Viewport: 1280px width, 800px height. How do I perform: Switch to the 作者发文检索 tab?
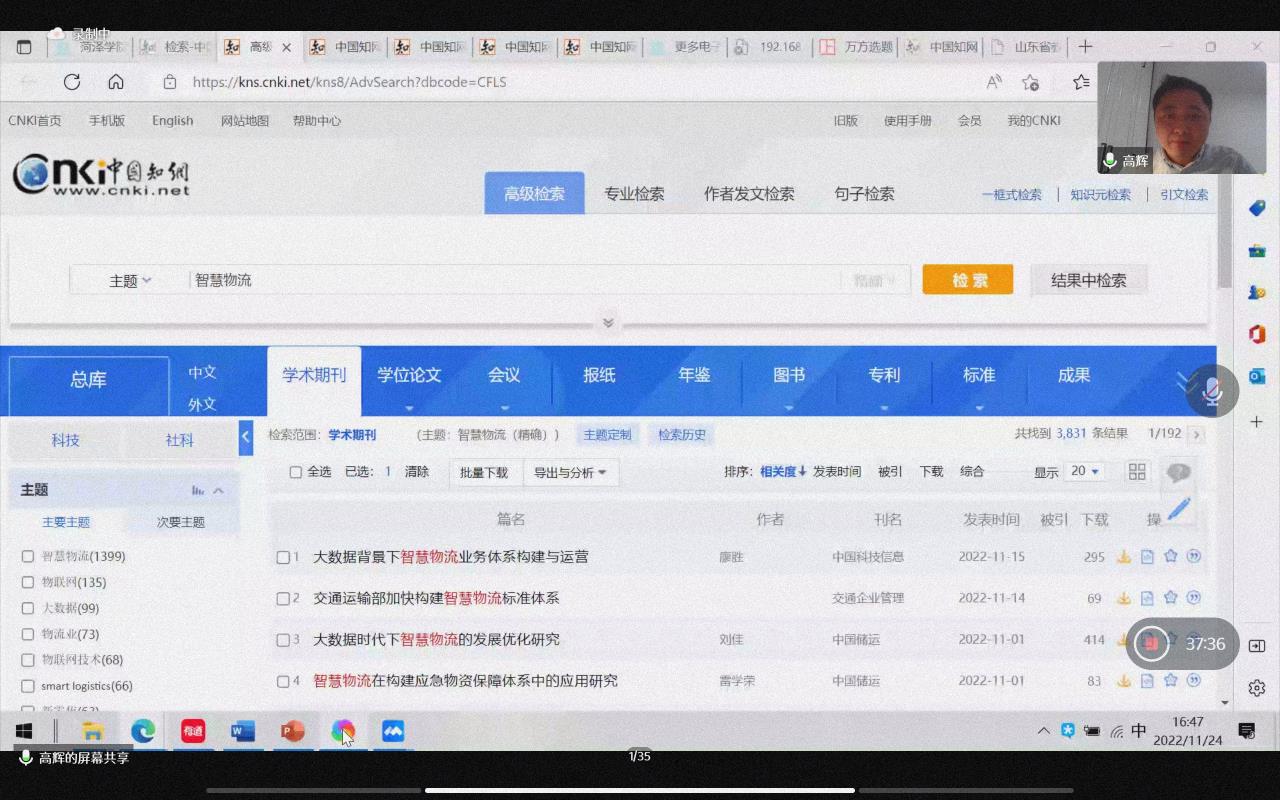click(749, 194)
